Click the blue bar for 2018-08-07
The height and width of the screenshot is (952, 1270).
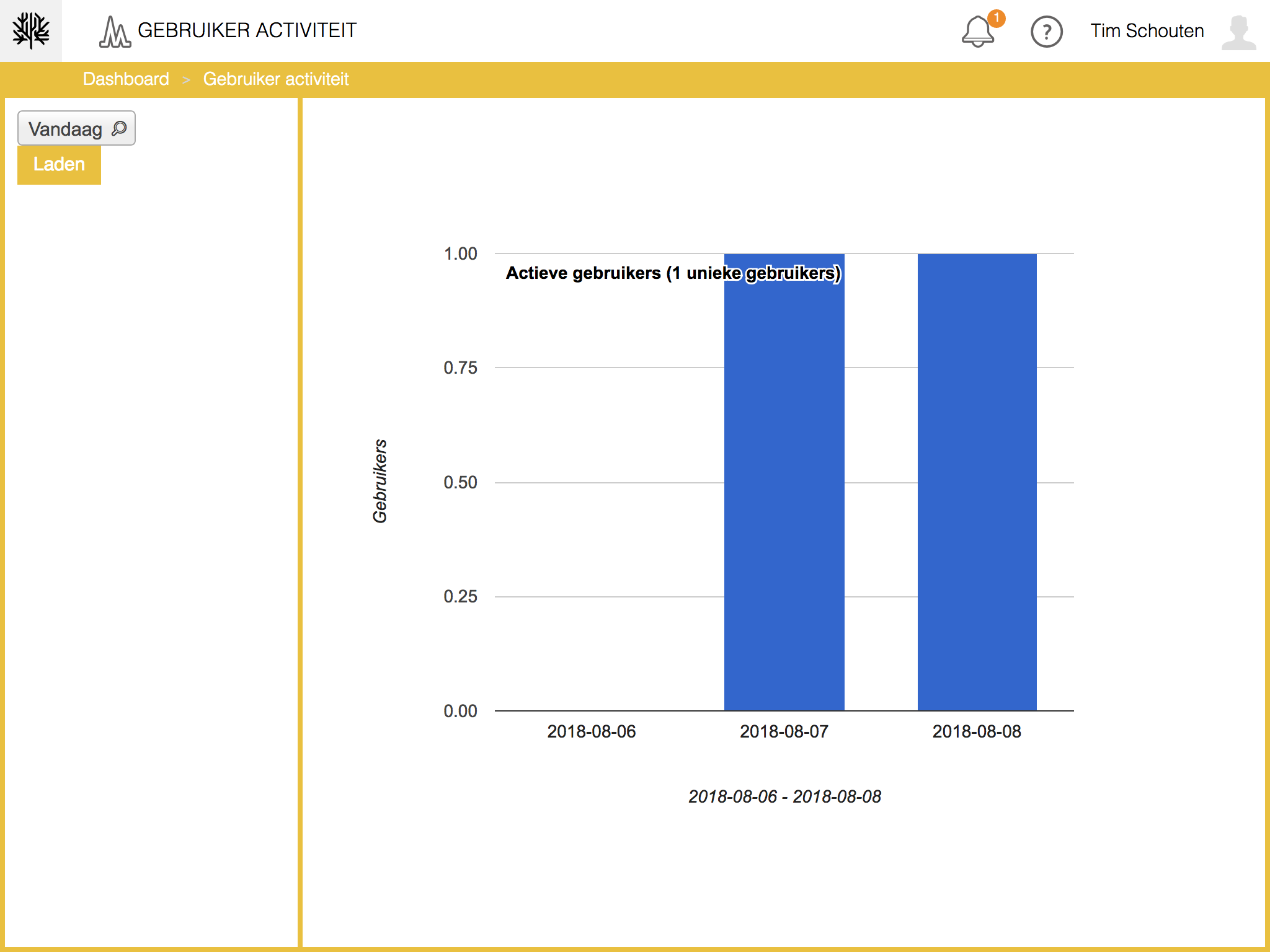pyautogui.click(x=784, y=496)
